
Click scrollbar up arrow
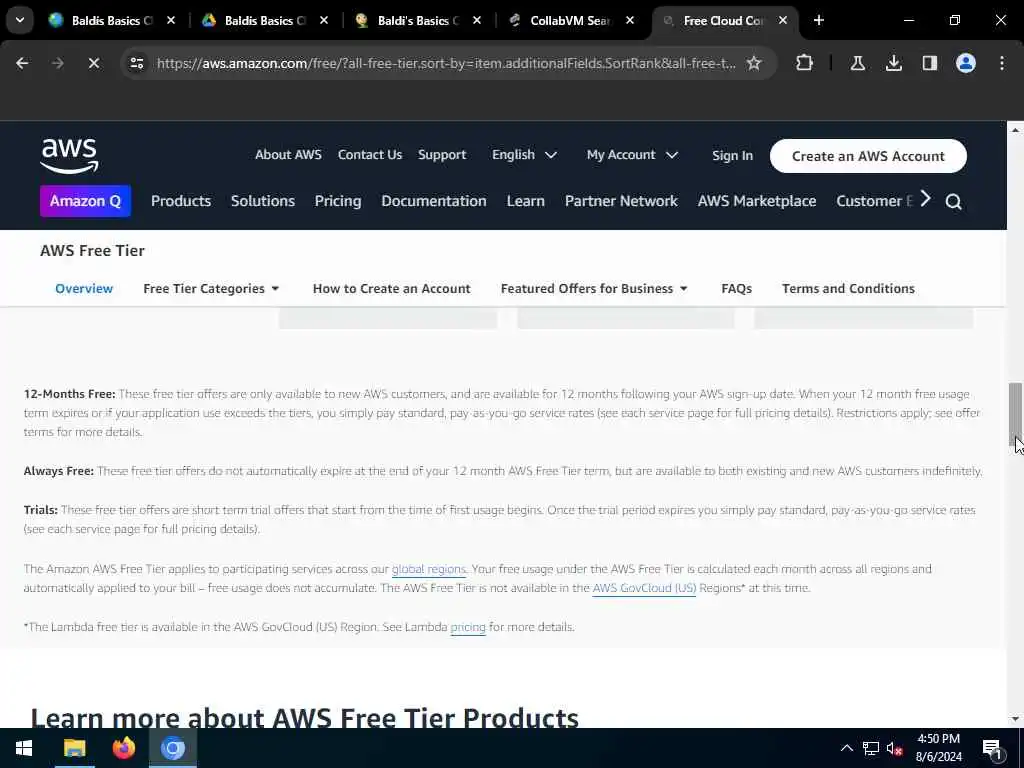click(x=1015, y=130)
